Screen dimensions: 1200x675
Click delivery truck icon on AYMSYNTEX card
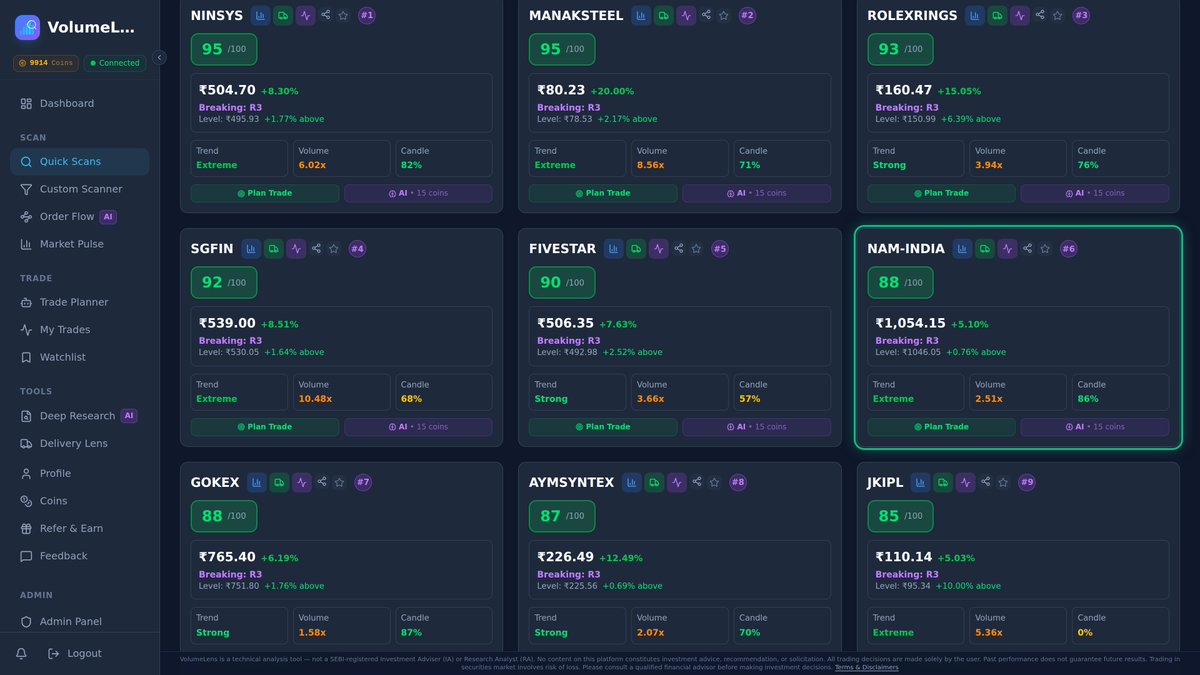[654, 482]
